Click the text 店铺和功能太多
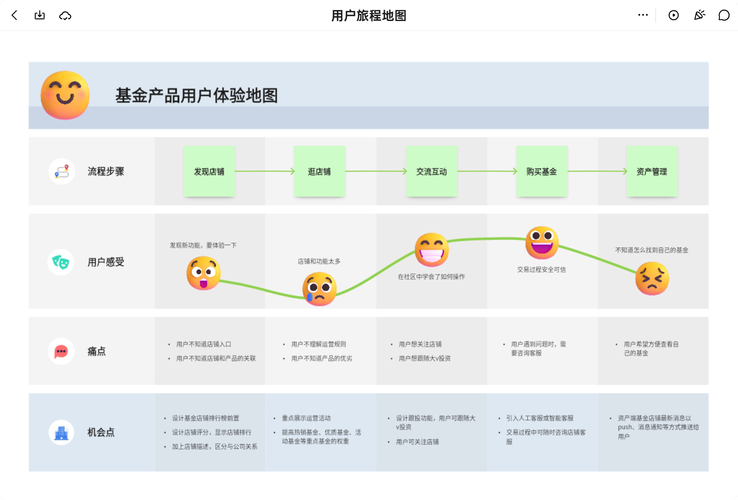 pyautogui.click(x=319, y=261)
